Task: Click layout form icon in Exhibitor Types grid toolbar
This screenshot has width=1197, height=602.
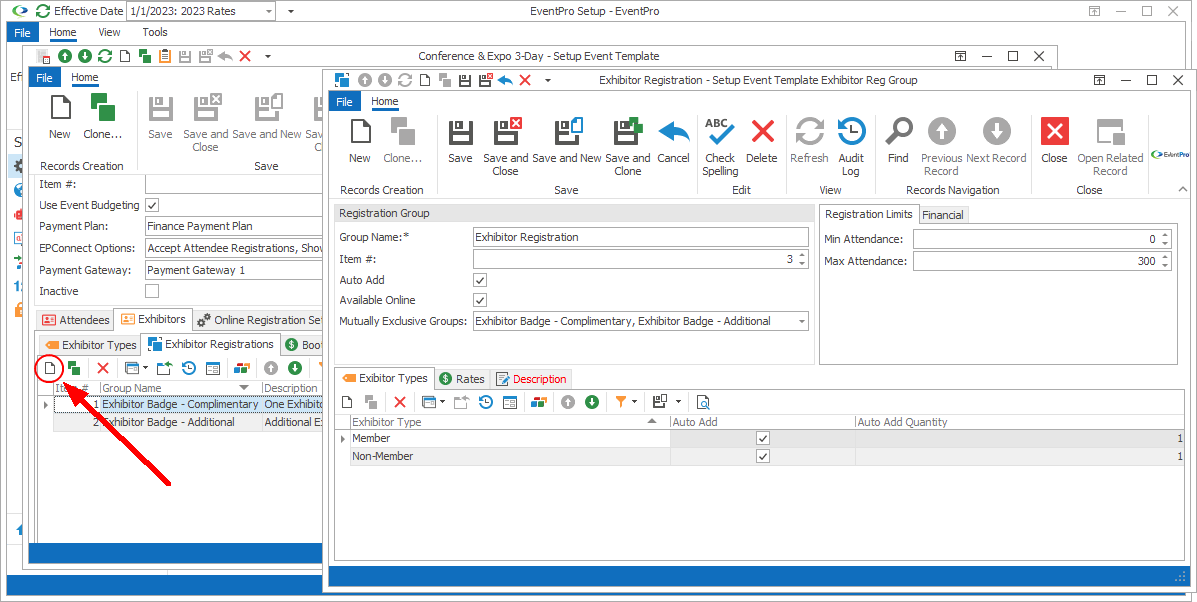Action: [x=510, y=402]
